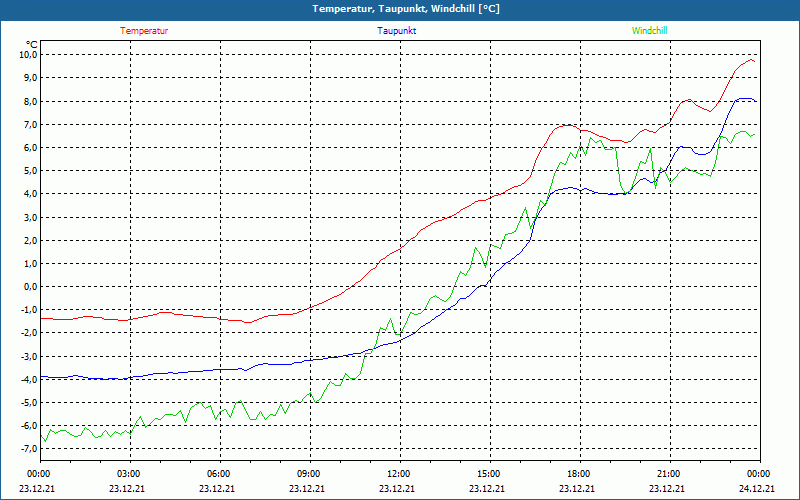
Task: Click the 12:00 time axis label
Action: (398, 474)
